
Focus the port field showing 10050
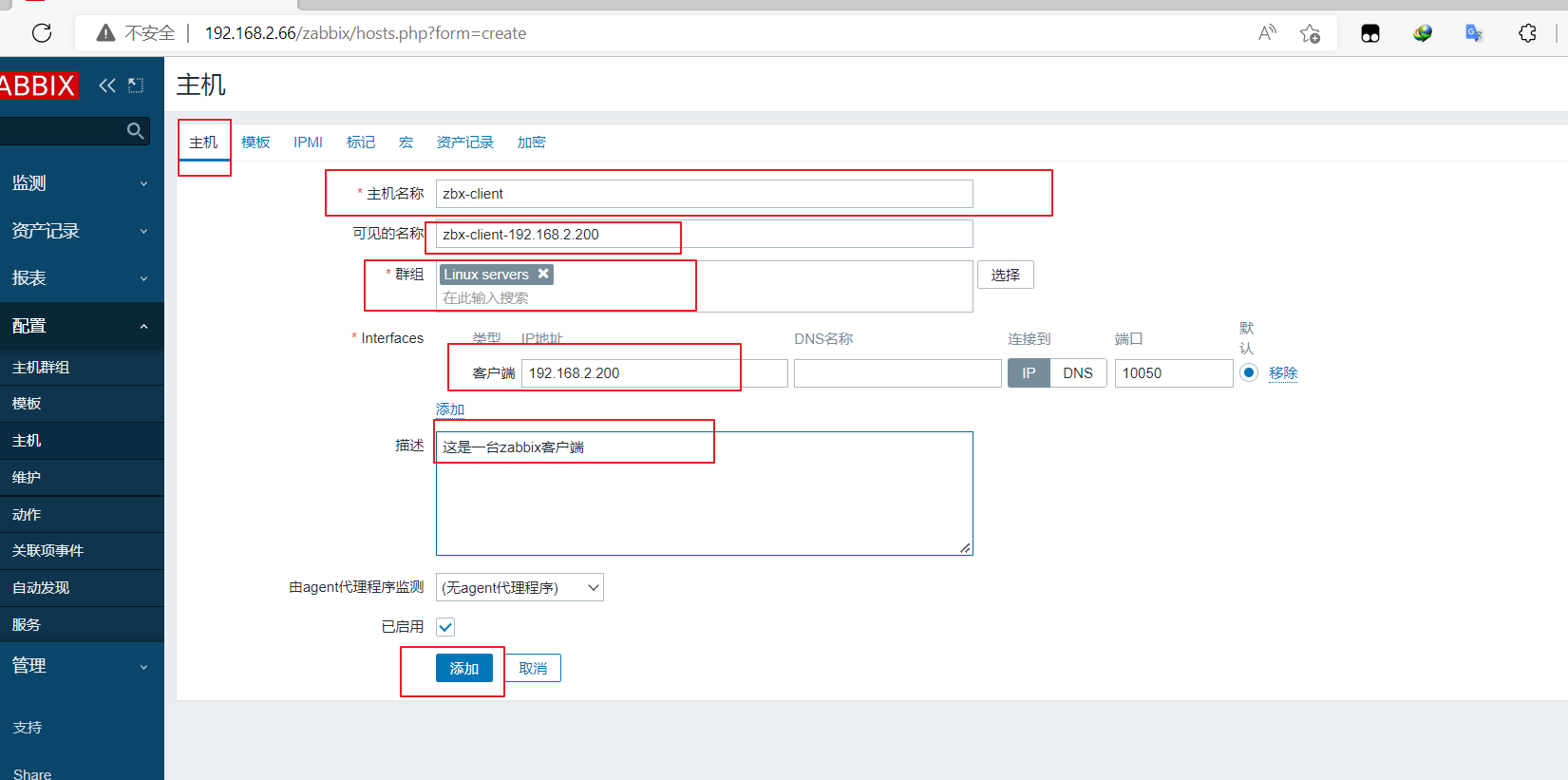click(1174, 373)
